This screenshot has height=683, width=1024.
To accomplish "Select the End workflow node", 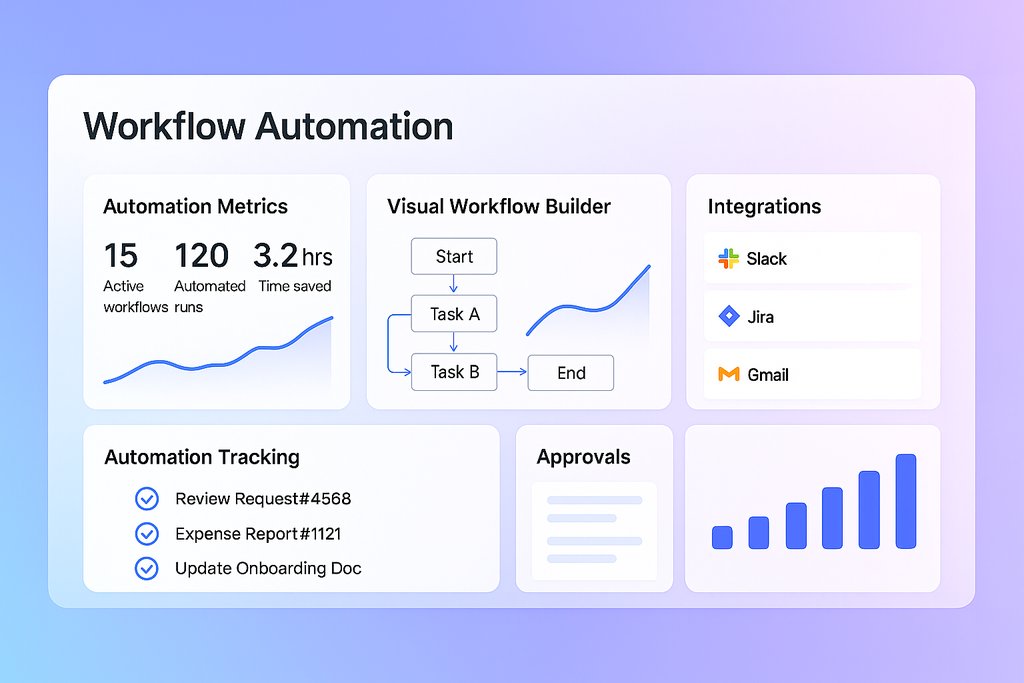I will (570, 373).
